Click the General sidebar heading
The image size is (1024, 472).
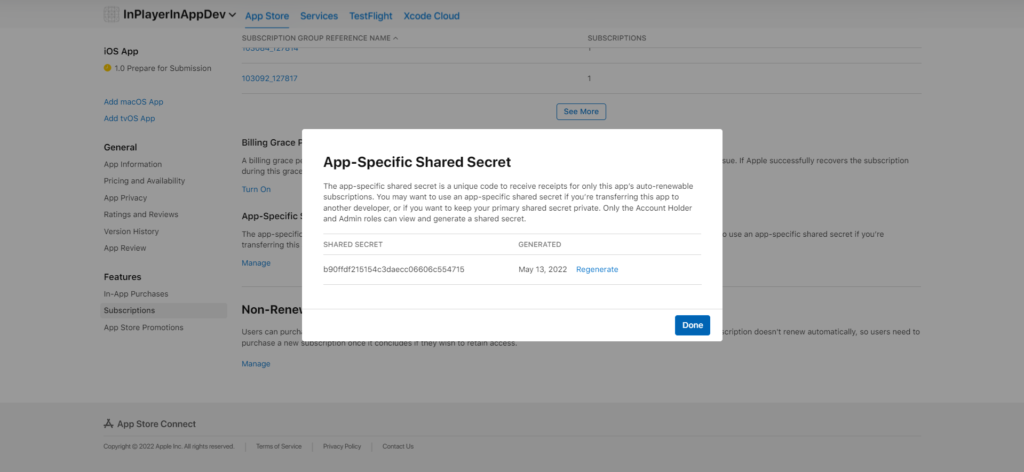(x=120, y=147)
